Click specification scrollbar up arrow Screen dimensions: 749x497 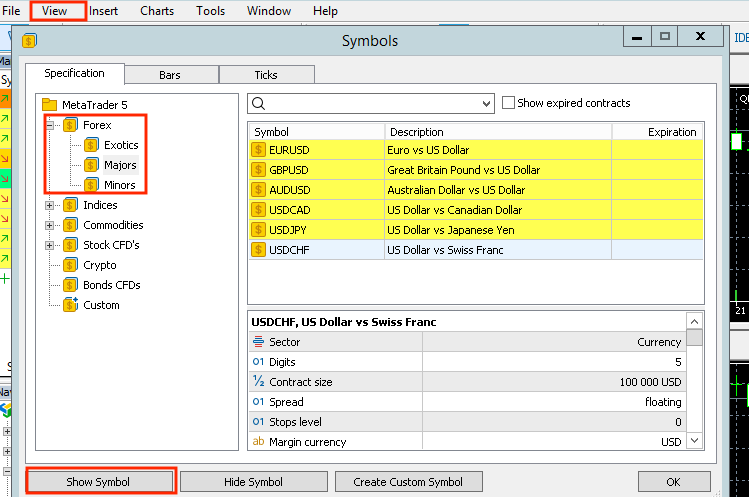point(695,321)
